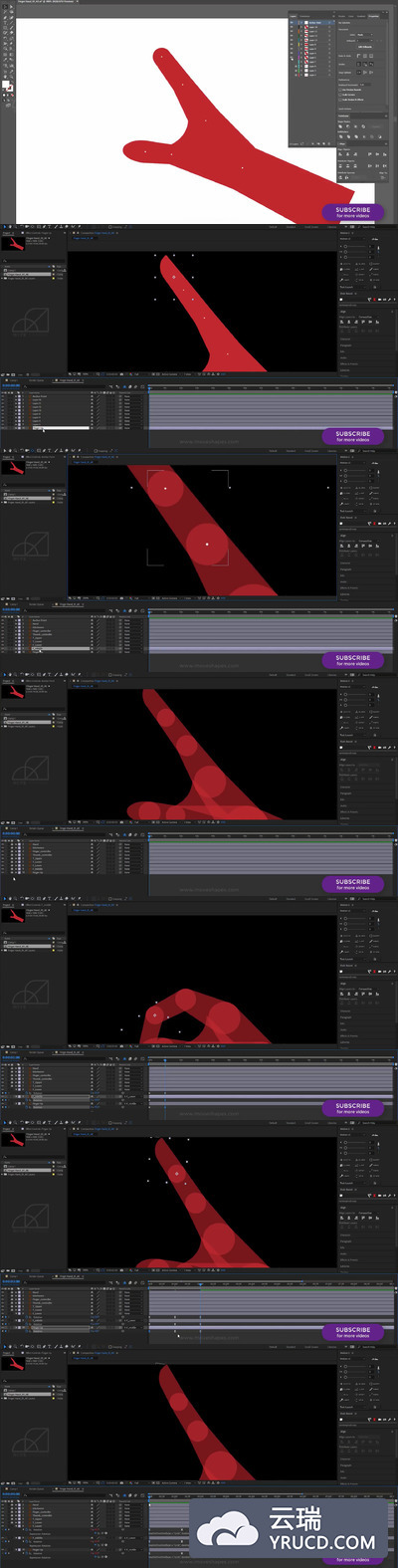This screenshot has width=398, height=1568.
Task: Click the SUBSCRIBE button over the Illustrator canvas
Action: 352,212
